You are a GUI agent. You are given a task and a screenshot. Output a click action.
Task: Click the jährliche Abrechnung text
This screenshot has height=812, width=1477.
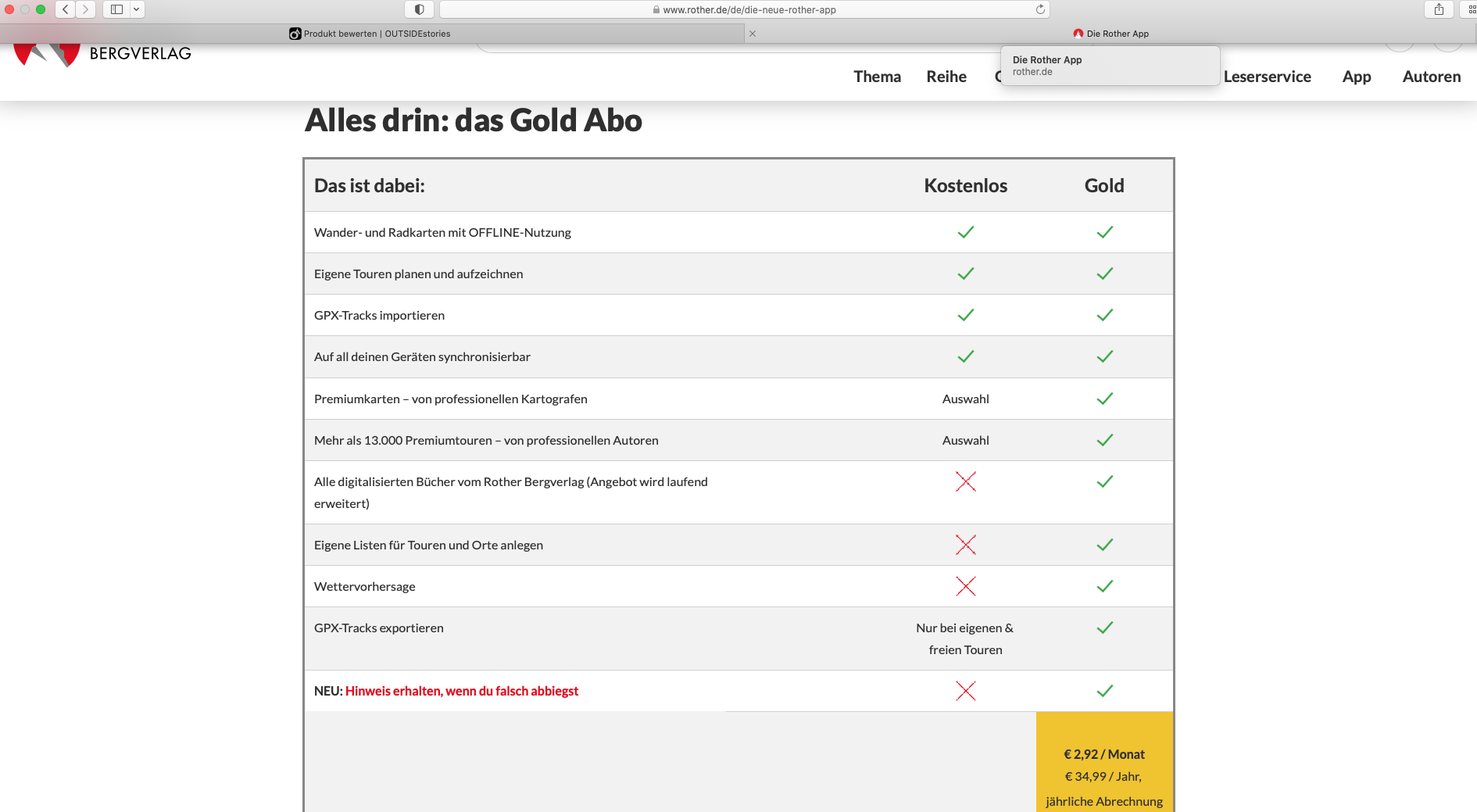coord(1104,802)
